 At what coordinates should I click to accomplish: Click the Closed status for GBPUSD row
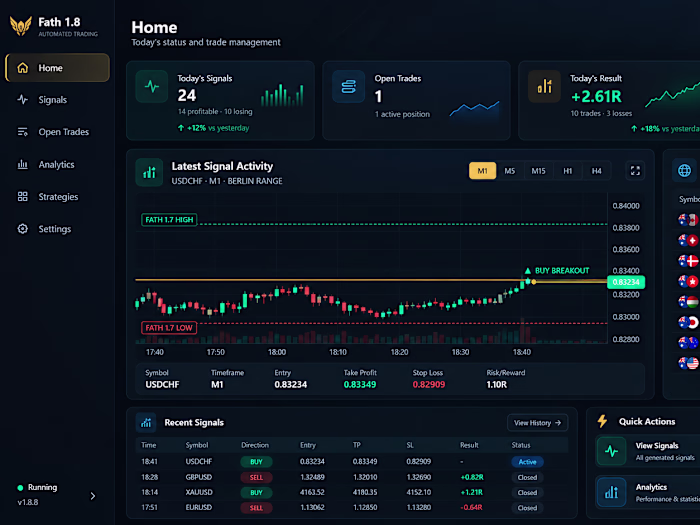tap(527, 477)
